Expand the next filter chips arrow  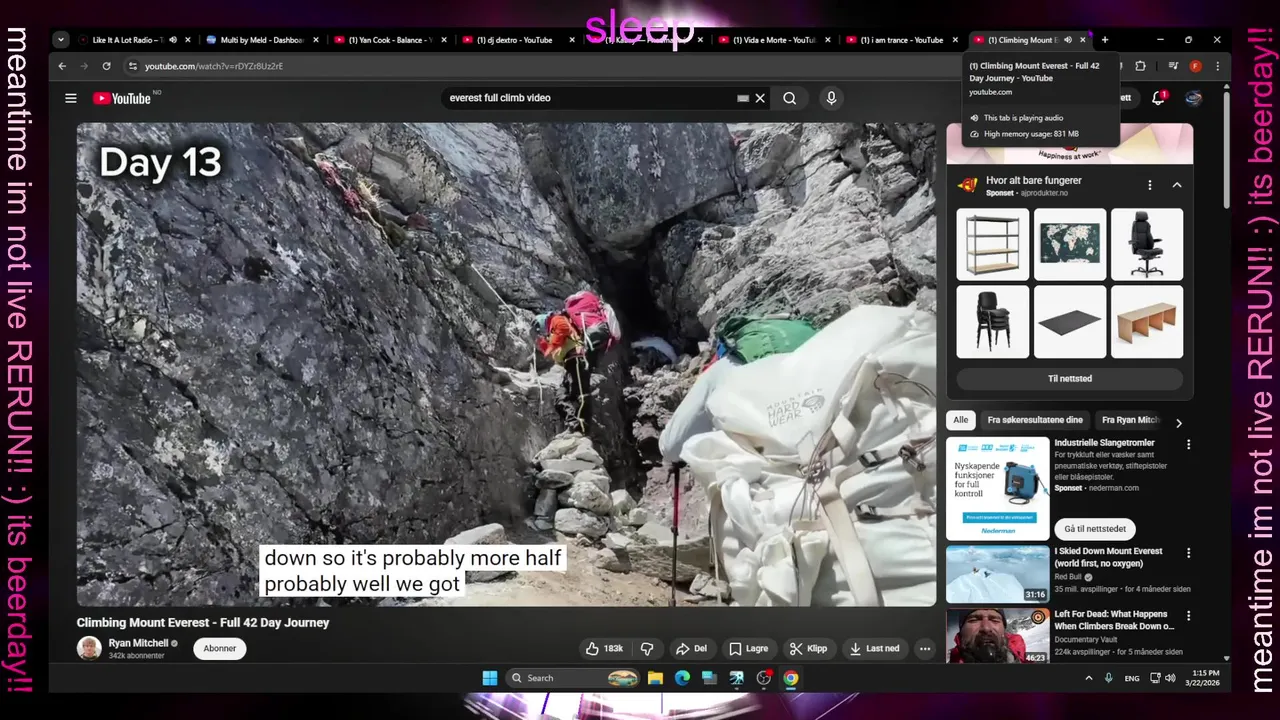(x=1178, y=423)
